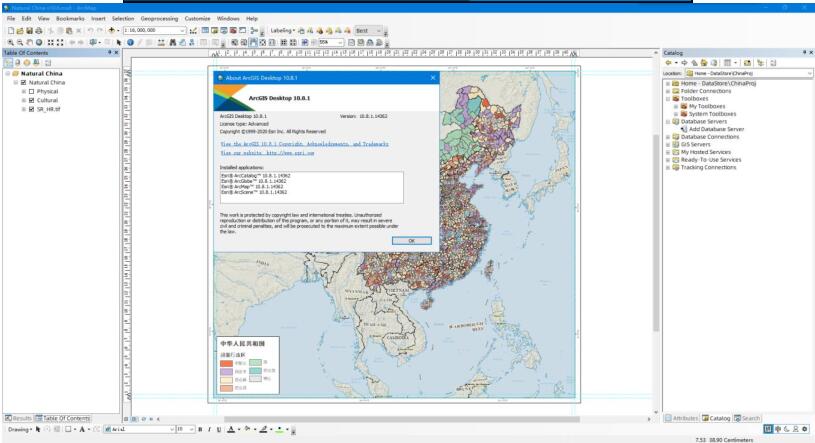Open the File menu
Viewport: 815px width, 443px height.
point(11,18)
